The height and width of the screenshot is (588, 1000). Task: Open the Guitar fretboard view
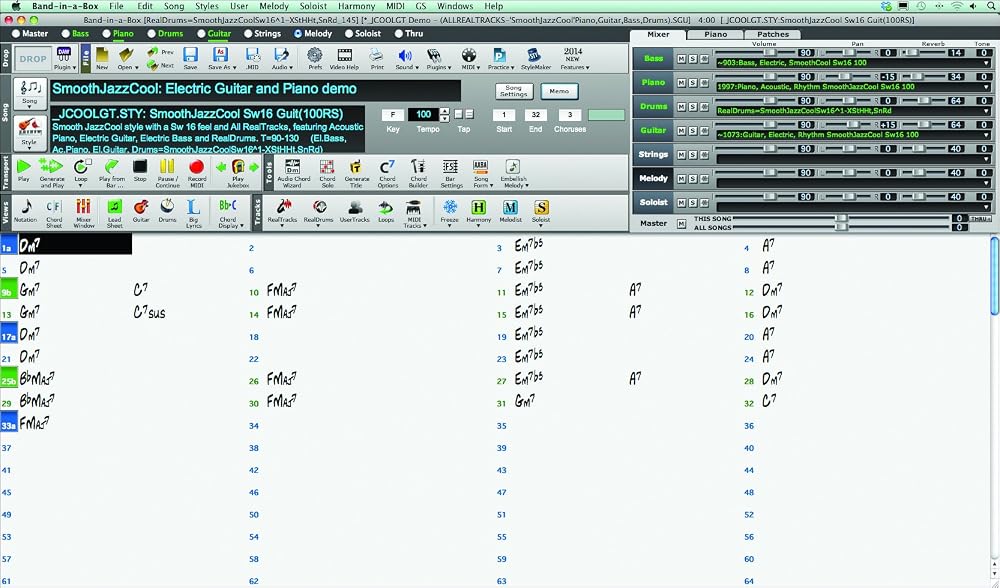coord(141,210)
